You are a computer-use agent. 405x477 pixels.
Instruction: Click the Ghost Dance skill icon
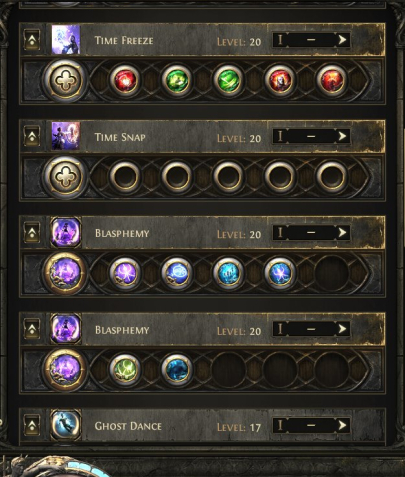[66, 424]
